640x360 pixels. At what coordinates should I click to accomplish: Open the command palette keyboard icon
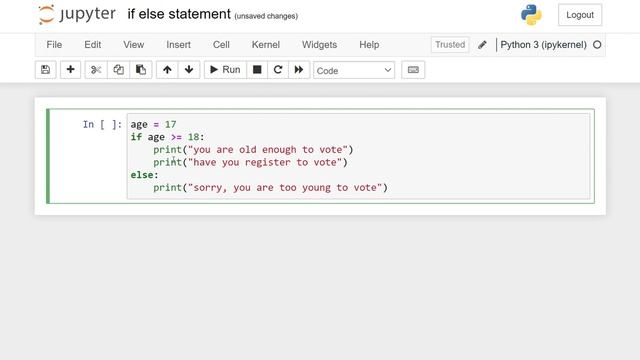413,70
